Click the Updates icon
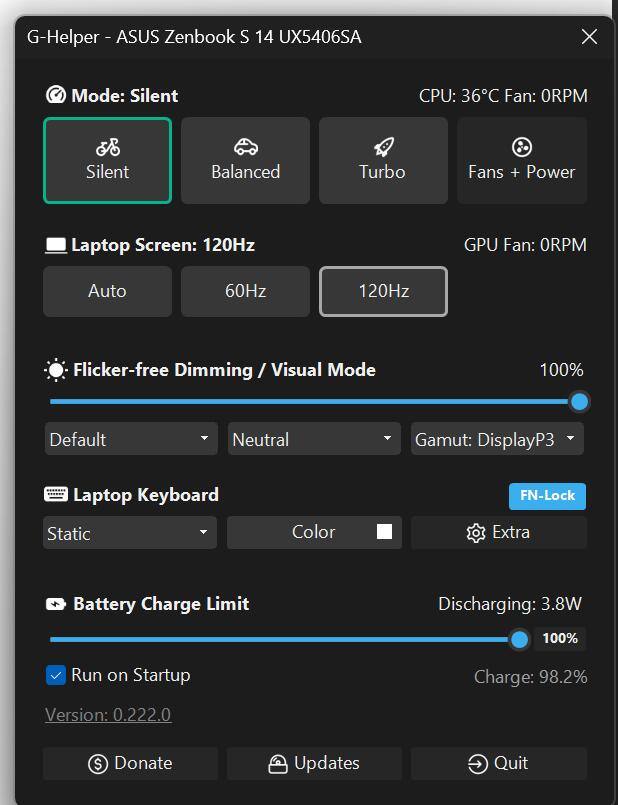Viewport: 618px width, 805px height. tap(278, 764)
